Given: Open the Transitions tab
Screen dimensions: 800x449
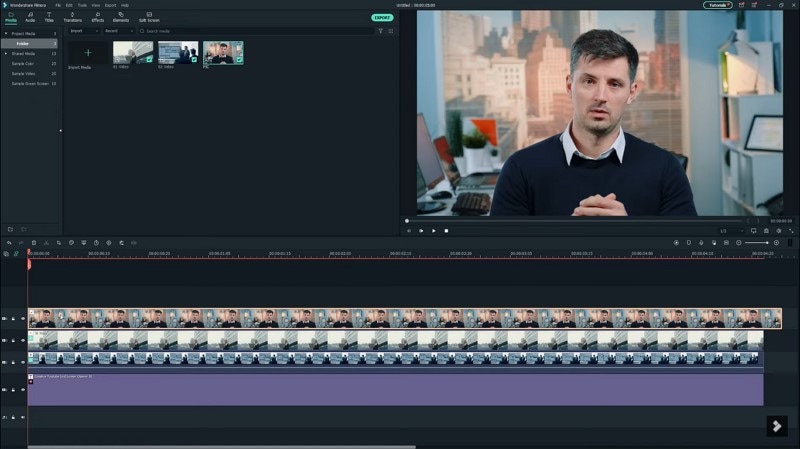Looking at the screenshot, I should pyautogui.click(x=72, y=17).
